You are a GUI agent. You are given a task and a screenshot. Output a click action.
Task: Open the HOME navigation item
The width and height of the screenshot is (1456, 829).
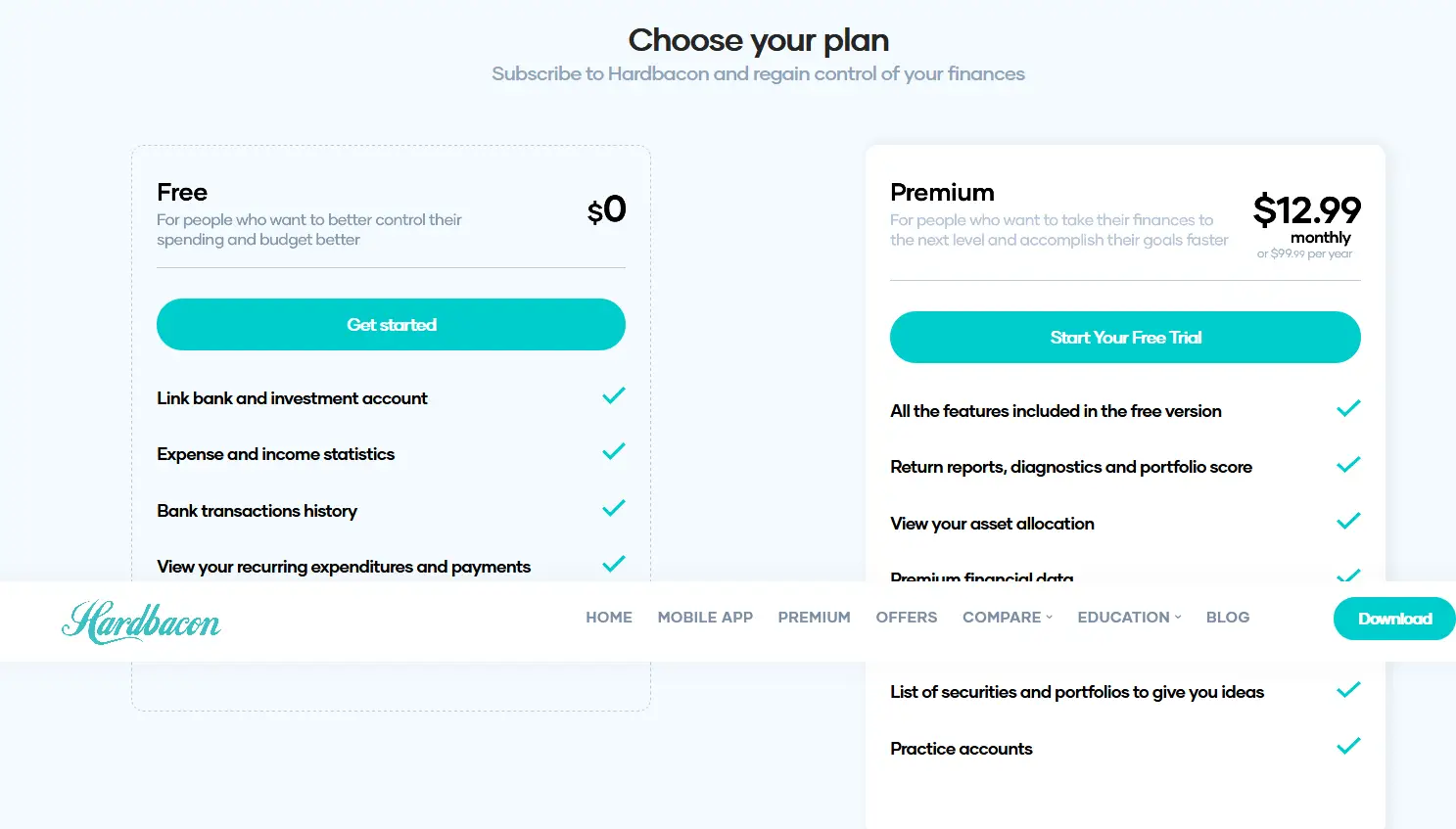(x=609, y=617)
